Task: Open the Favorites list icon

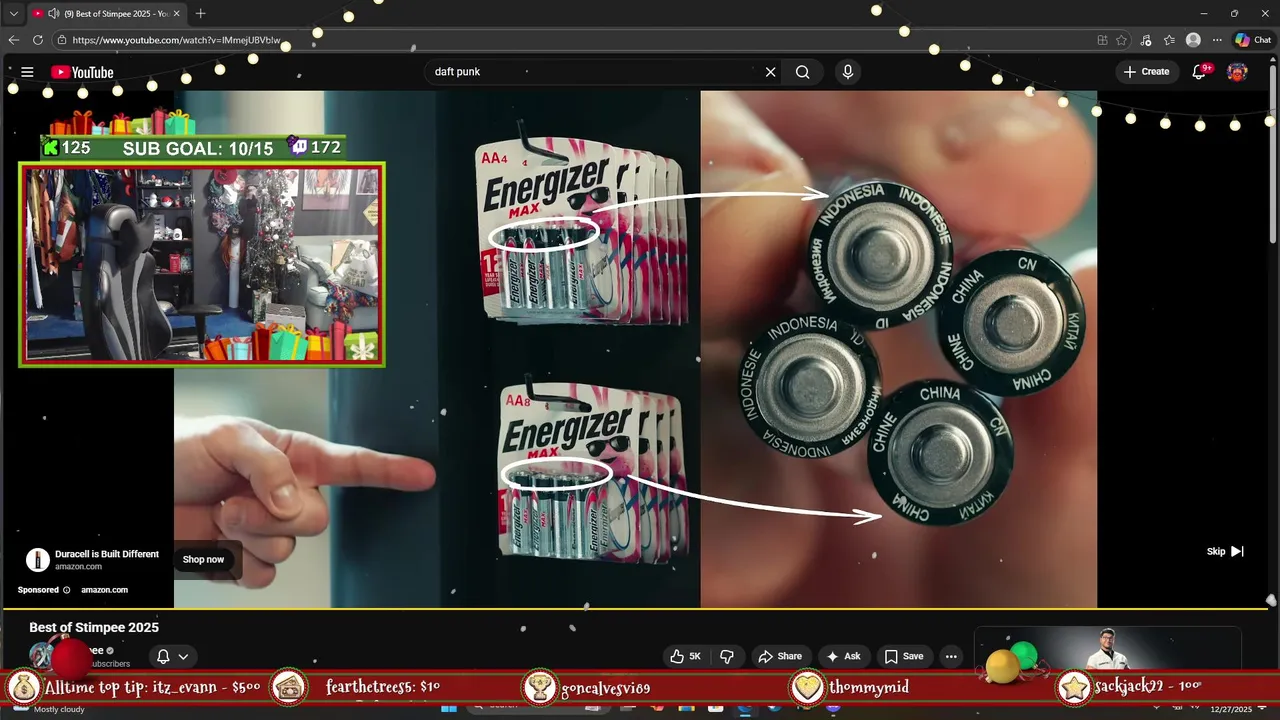Action: (x=1169, y=40)
